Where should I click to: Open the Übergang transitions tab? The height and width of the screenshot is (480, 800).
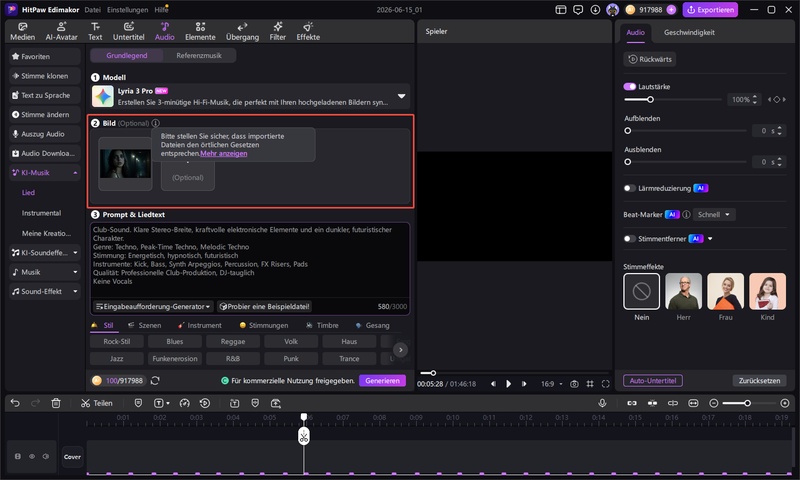point(242,32)
